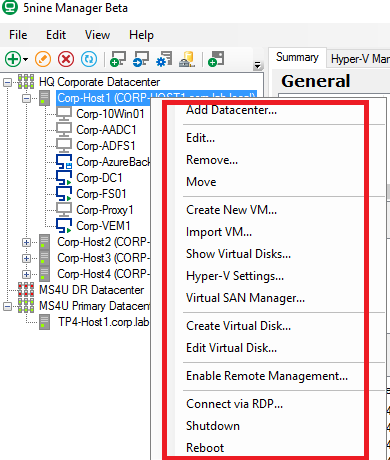Image resolution: width=390 pixels, height=460 pixels.
Task: Click the MS4U DR Datacenter red icon
Action: tap(26, 290)
